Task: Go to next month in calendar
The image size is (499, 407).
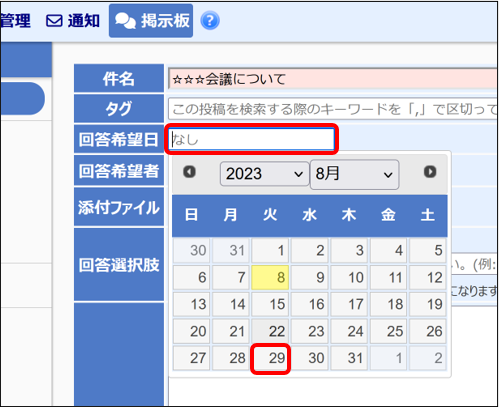Action: pos(430,172)
